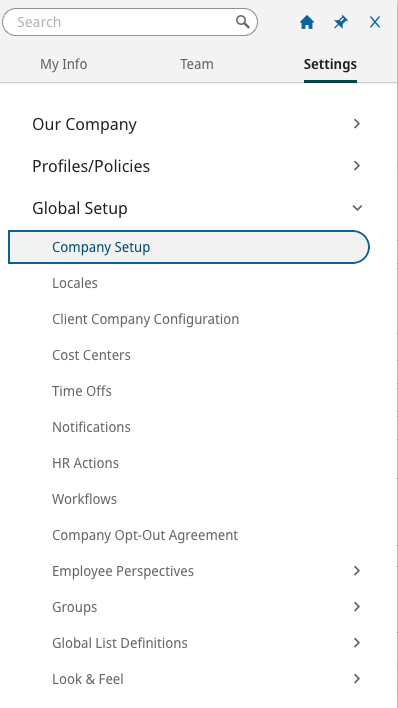Image resolution: width=398 pixels, height=708 pixels.
Task: Expand the Profiles/Policies section chevron
Action: click(357, 166)
